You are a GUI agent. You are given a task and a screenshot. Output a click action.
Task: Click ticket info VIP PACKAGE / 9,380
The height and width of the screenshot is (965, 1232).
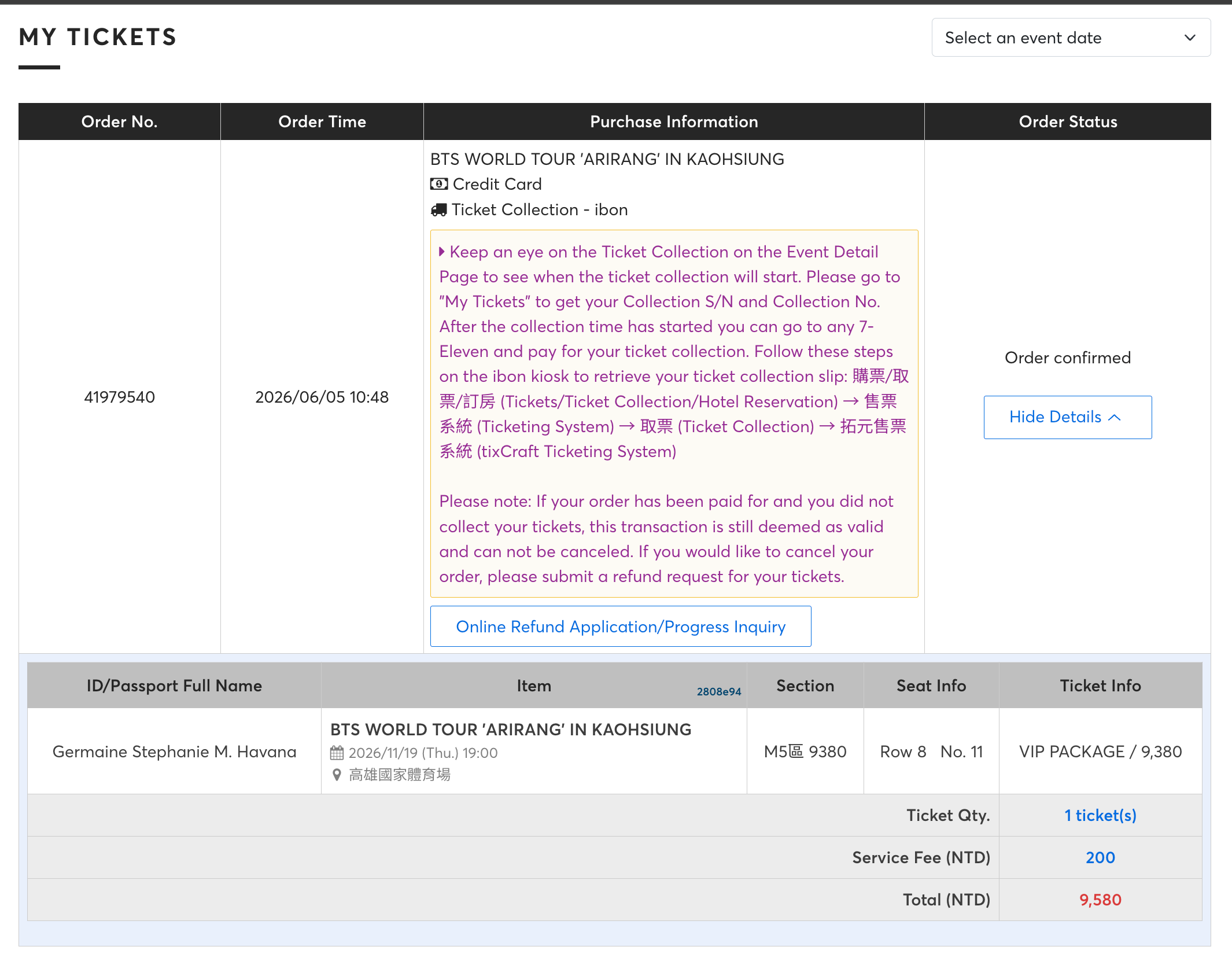[1100, 752]
